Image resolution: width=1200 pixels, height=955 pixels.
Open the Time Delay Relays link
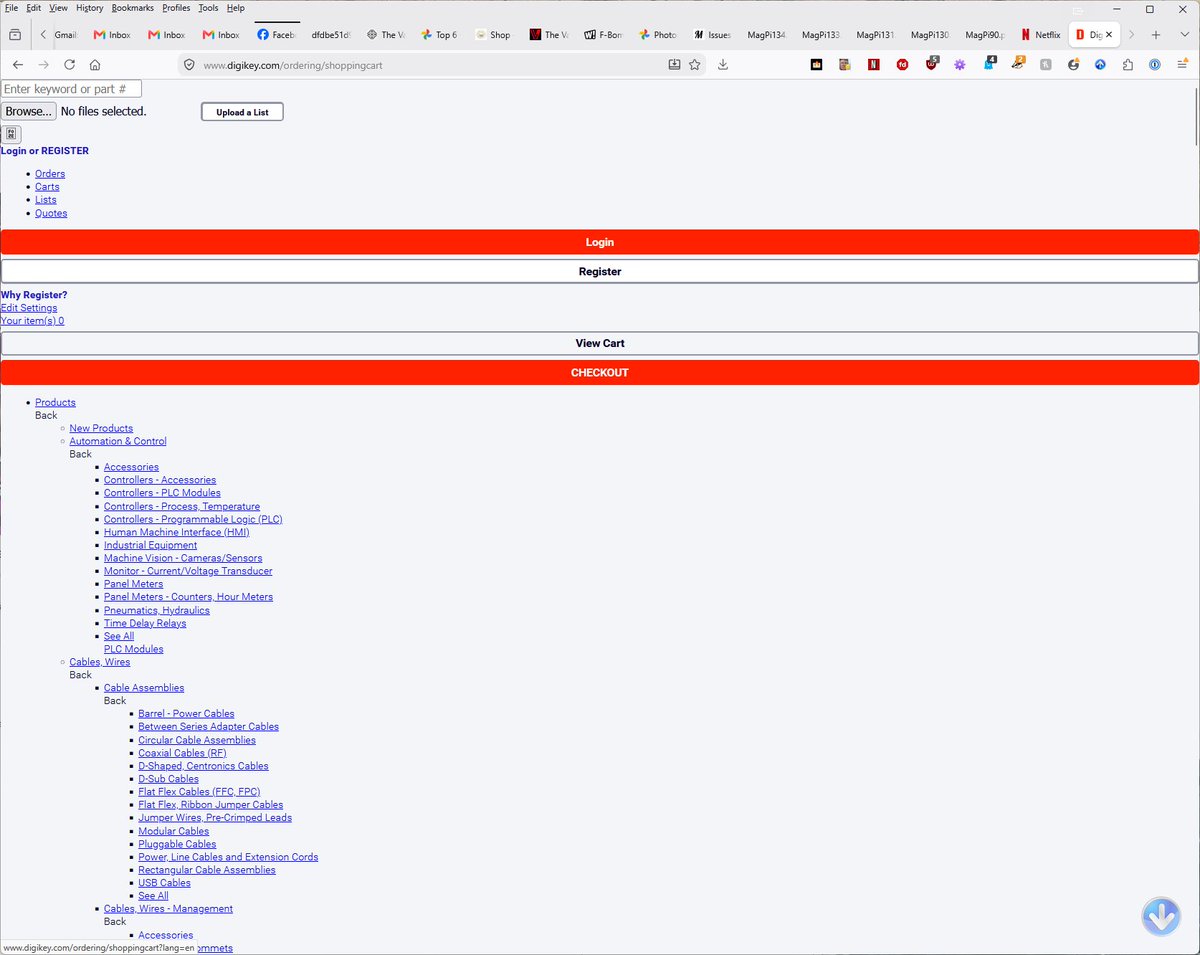pyautogui.click(x=145, y=623)
